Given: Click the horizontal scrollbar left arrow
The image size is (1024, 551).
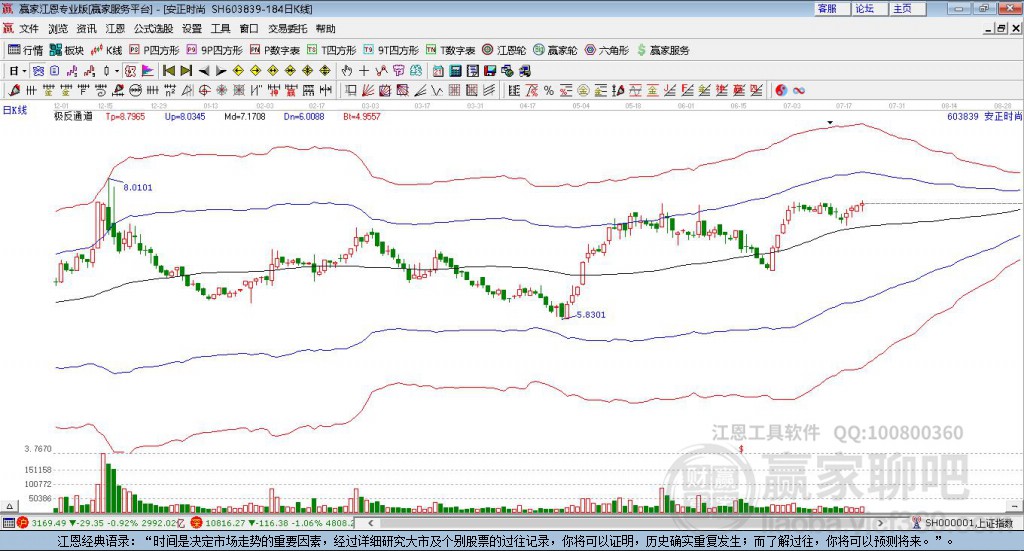Looking at the screenshot, I should pyautogui.click(x=370, y=523).
